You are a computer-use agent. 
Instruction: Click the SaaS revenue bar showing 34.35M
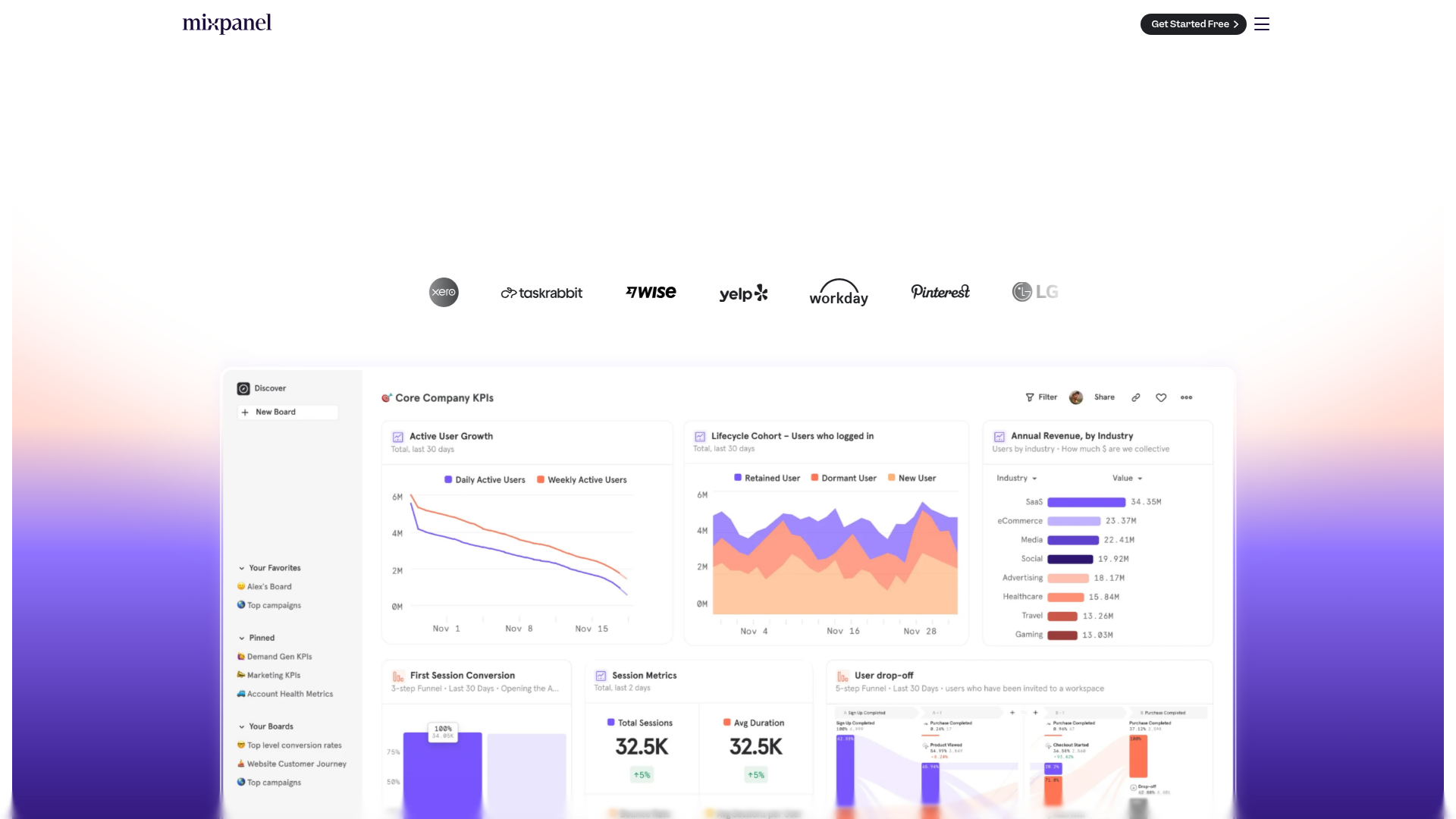tap(1086, 501)
